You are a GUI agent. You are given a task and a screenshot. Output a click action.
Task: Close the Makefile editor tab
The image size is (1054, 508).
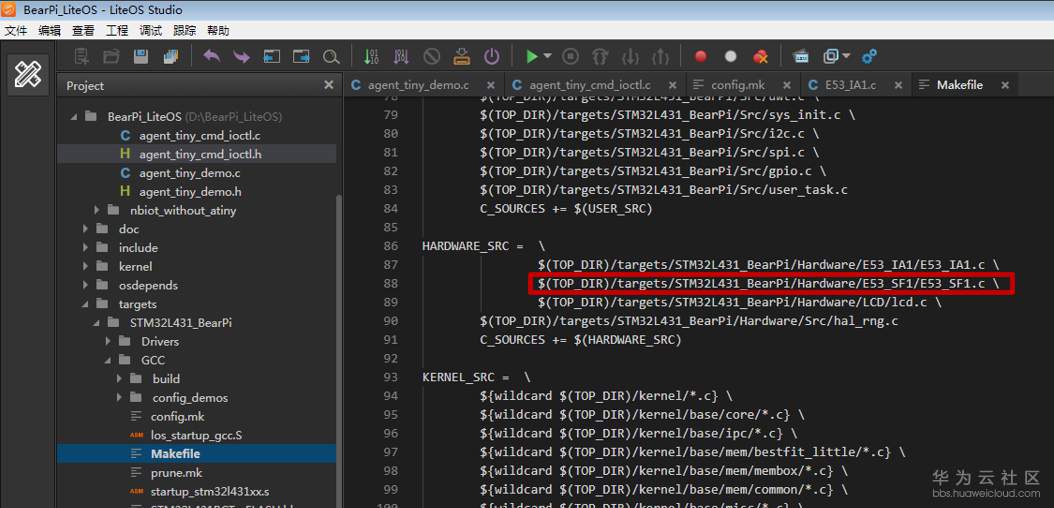coord(1005,85)
